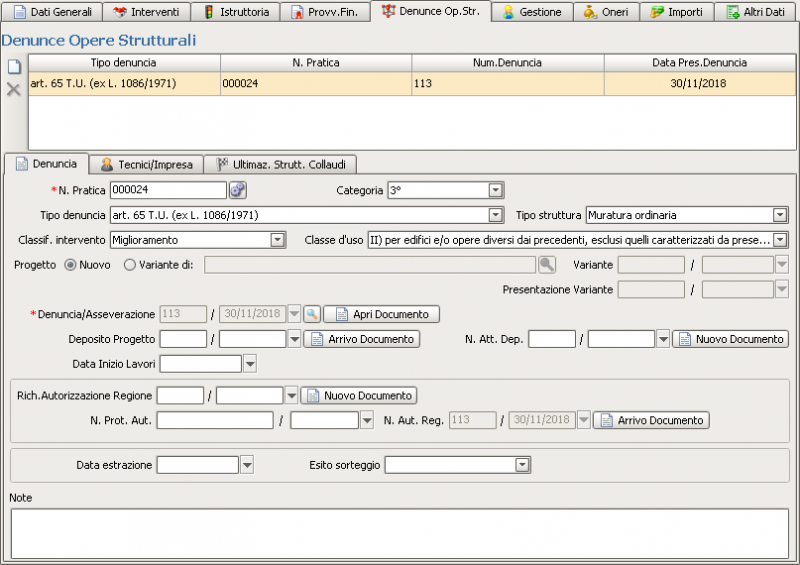The image size is (800, 565).
Task: Select the art. 65 T.U. table row
Action: click(x=300, y=84)
